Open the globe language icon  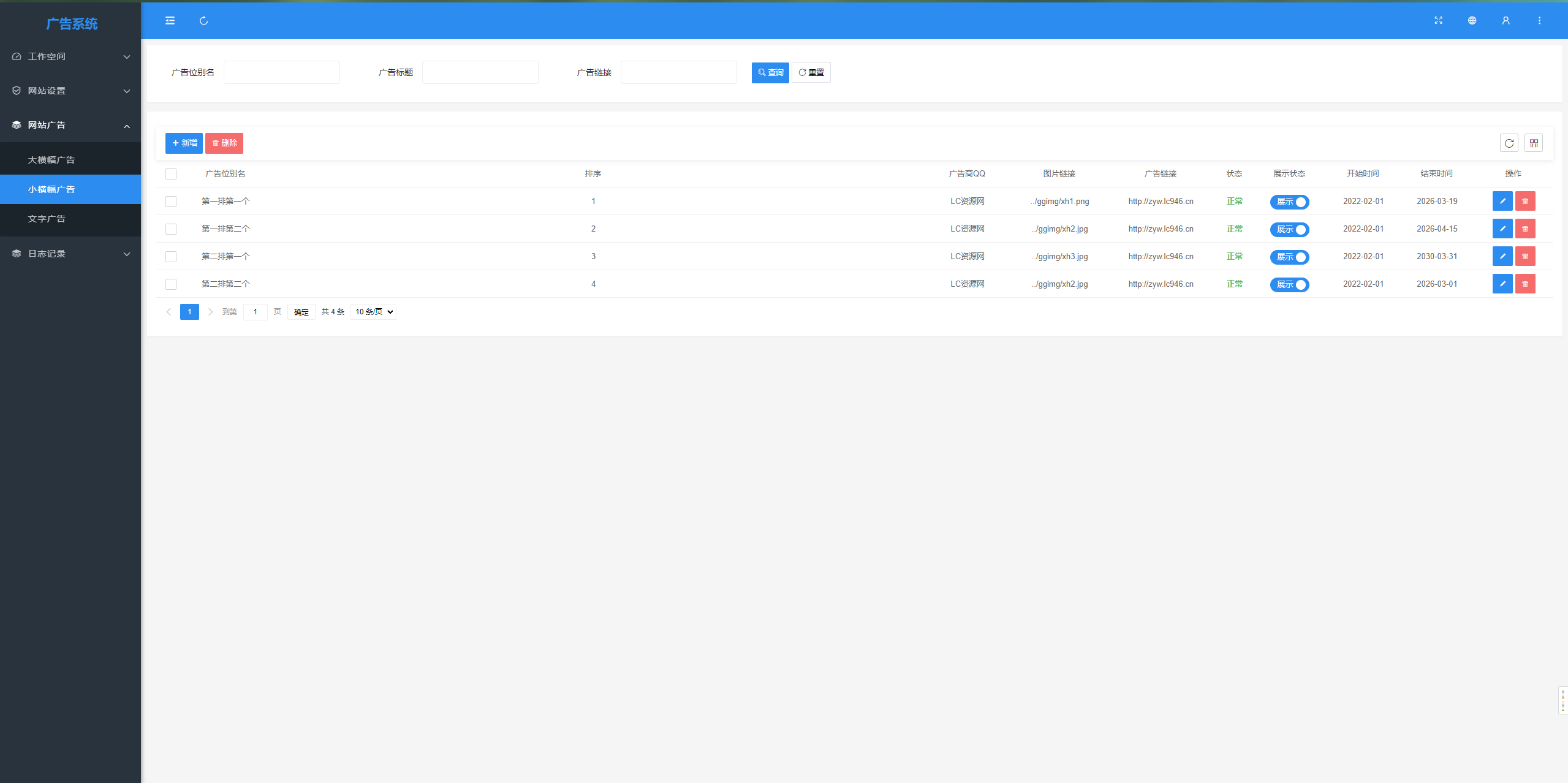pyautogui.click(x=1472, y=21)
